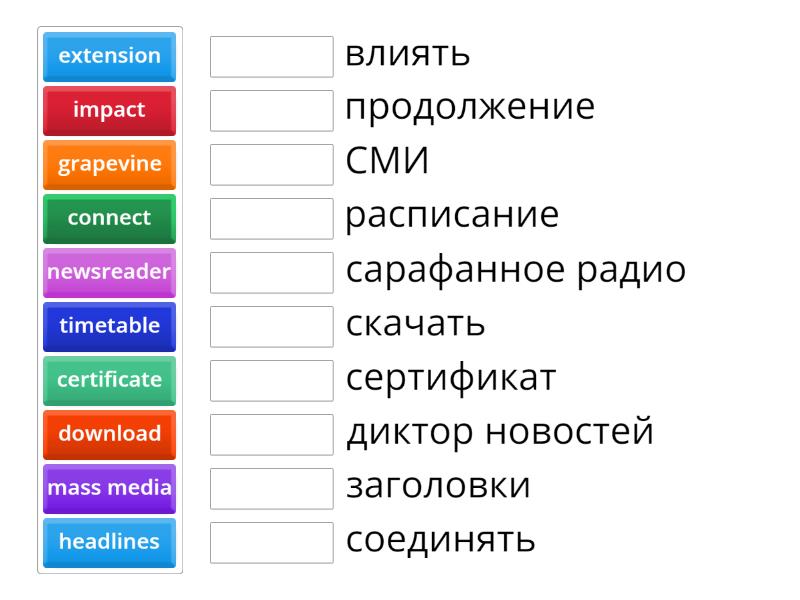Click the empty box beside 'сертификат'
The width and height of the screenshot is (800, 600).
click(272, 381)
